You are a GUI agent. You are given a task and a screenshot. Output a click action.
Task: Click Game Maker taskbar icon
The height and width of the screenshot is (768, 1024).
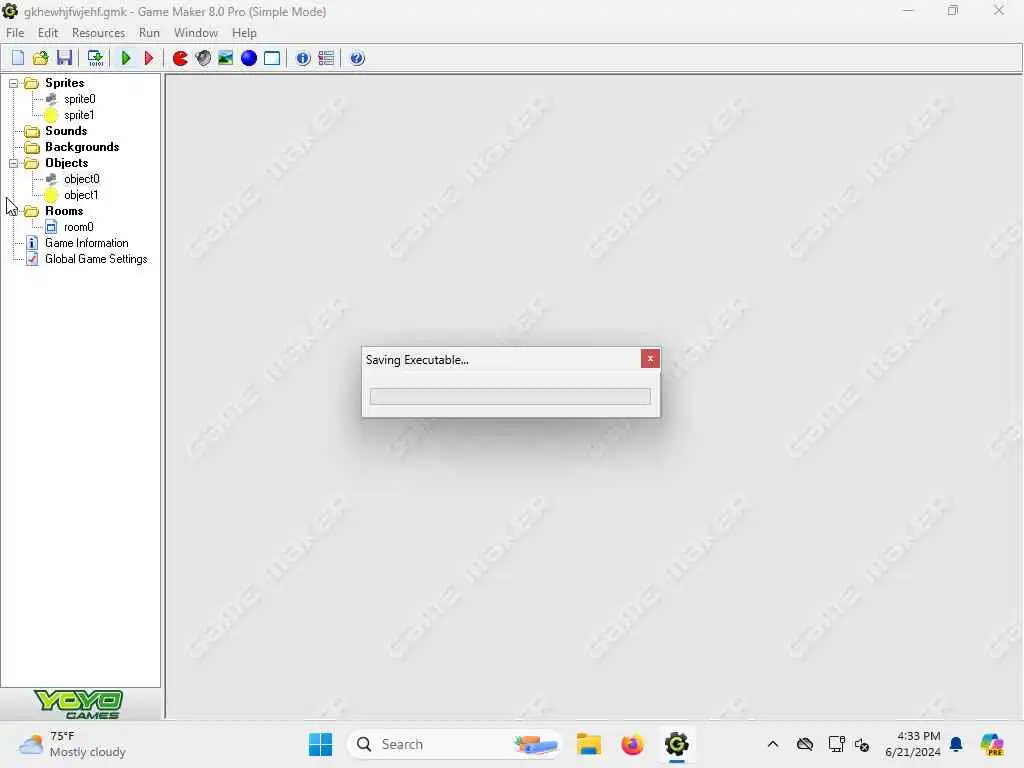(677, 744)
